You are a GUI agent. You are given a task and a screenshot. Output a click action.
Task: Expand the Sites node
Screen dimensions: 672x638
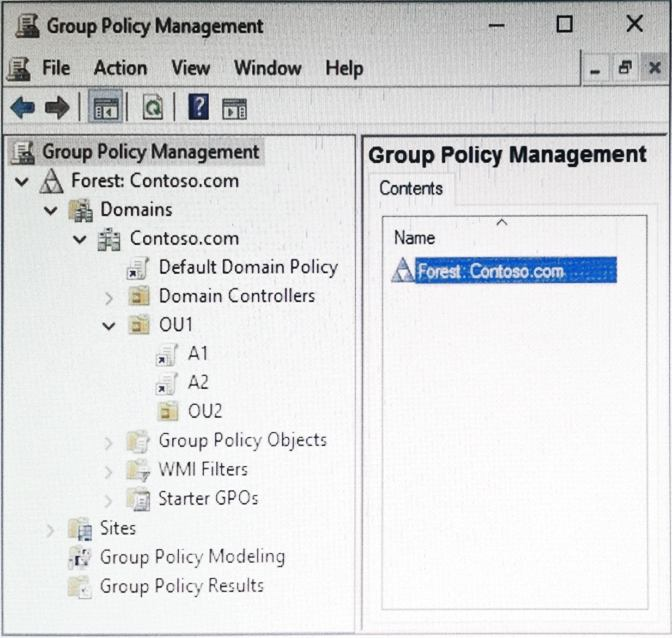click(50, 528)
